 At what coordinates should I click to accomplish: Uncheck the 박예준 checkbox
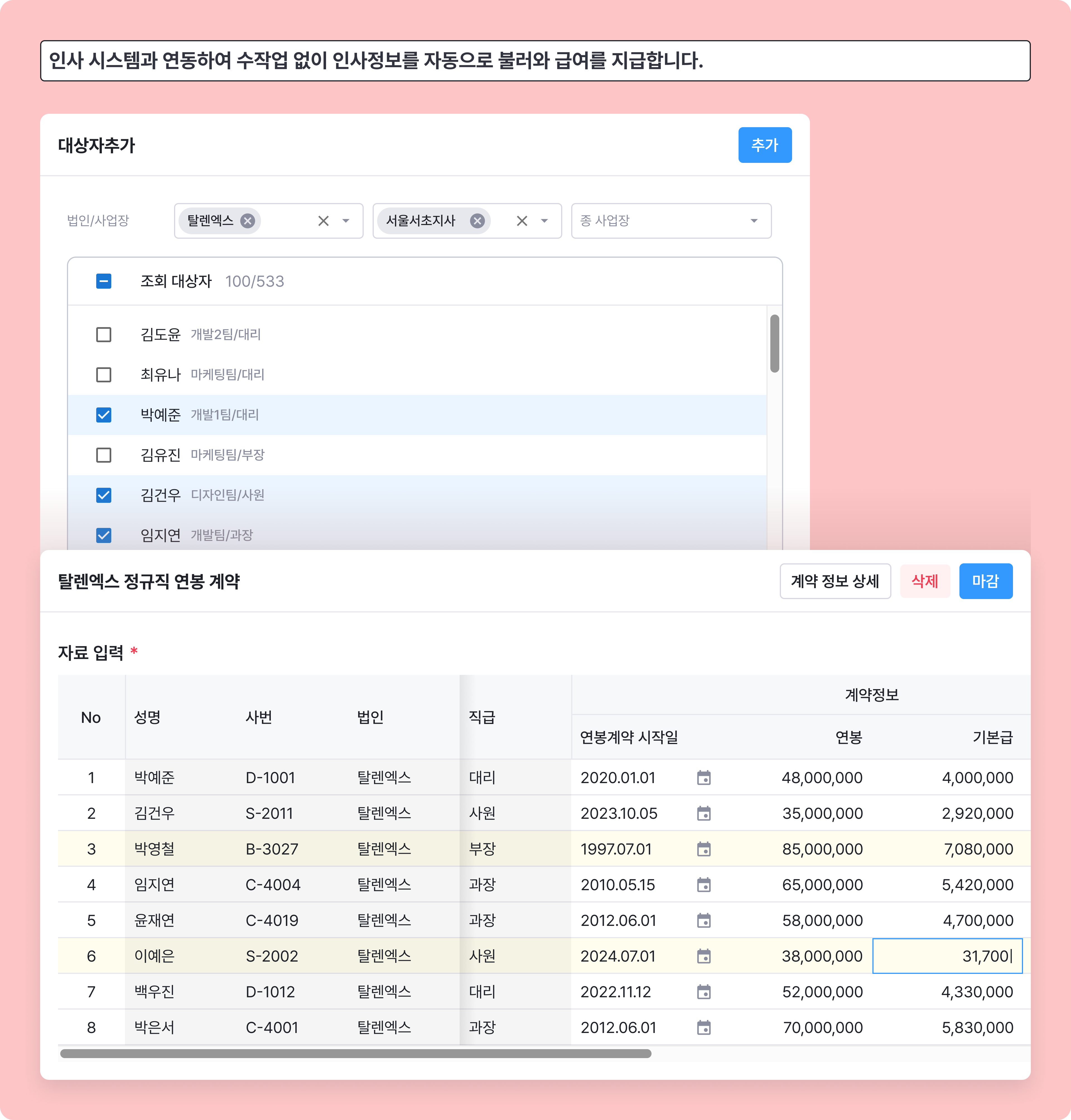[104, 415]
